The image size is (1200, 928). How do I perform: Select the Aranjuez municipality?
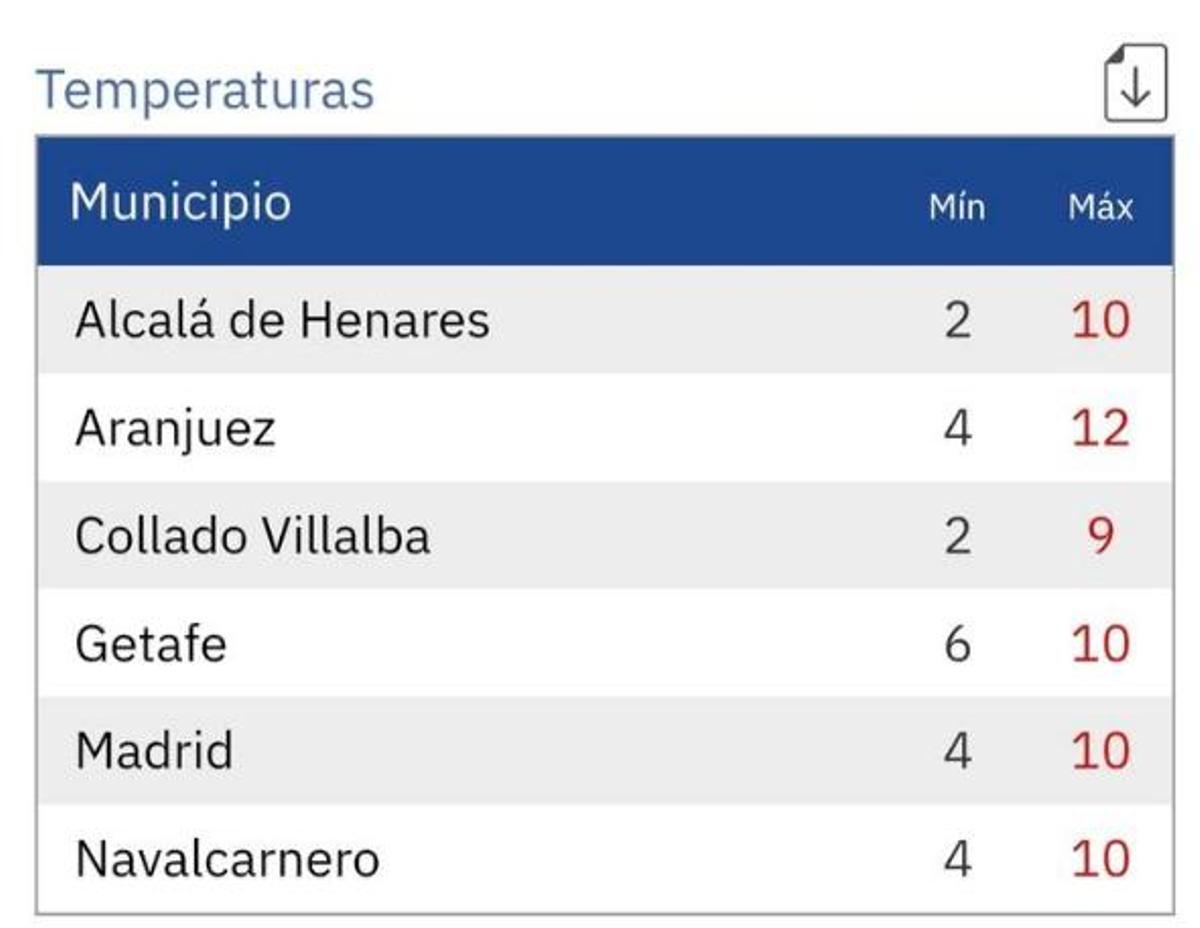(175, 429)
